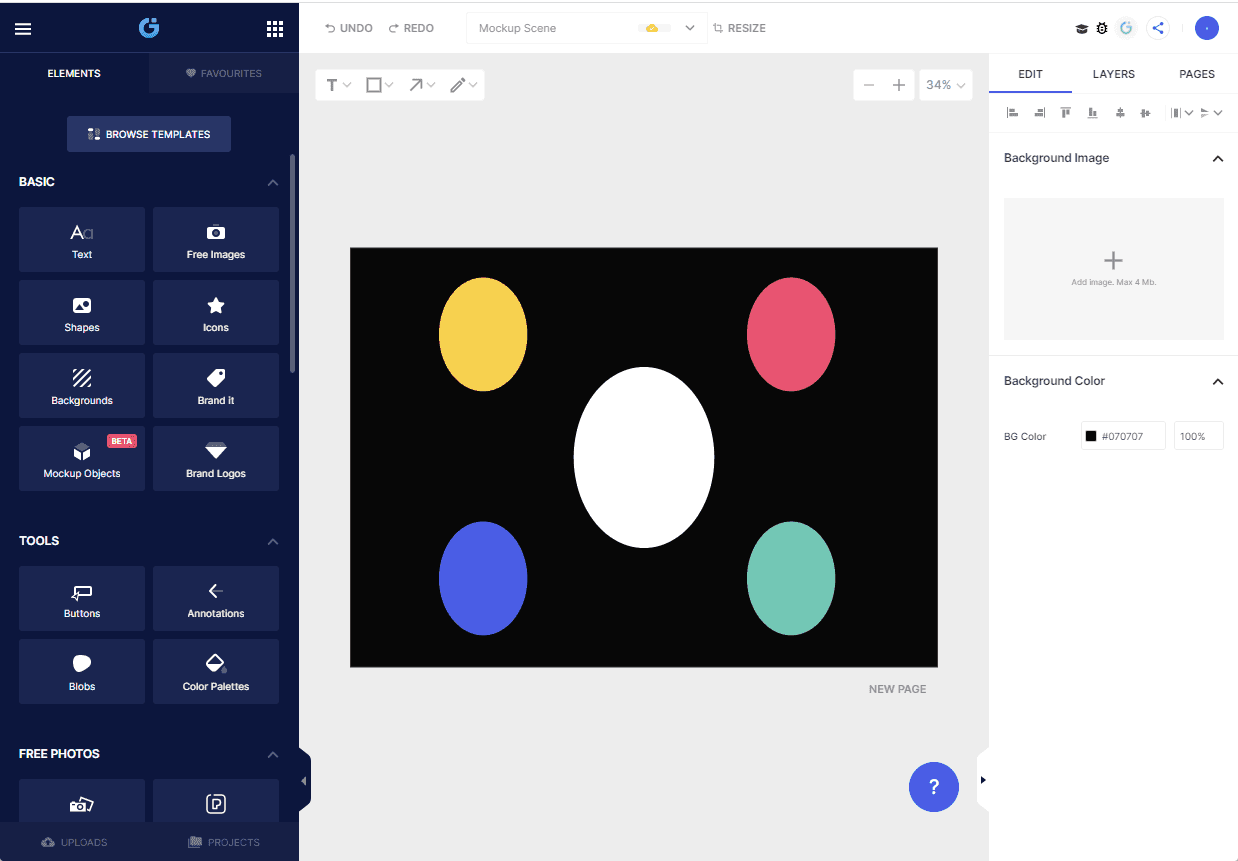Click the share icon in top bar
Image resolution: width=1238 pixels, height=861 pixels.
(1158, 28)
